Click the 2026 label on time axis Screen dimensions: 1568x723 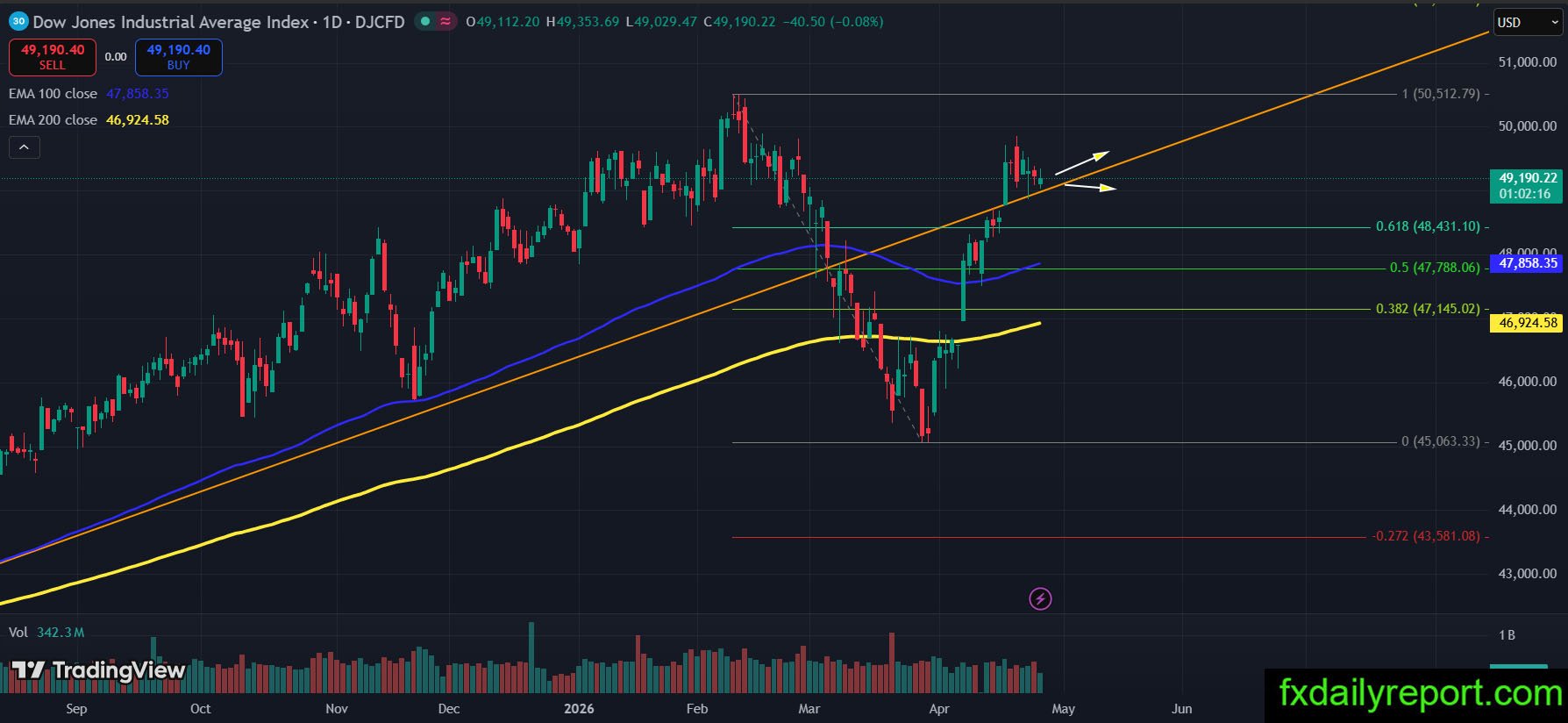[579, 709]
